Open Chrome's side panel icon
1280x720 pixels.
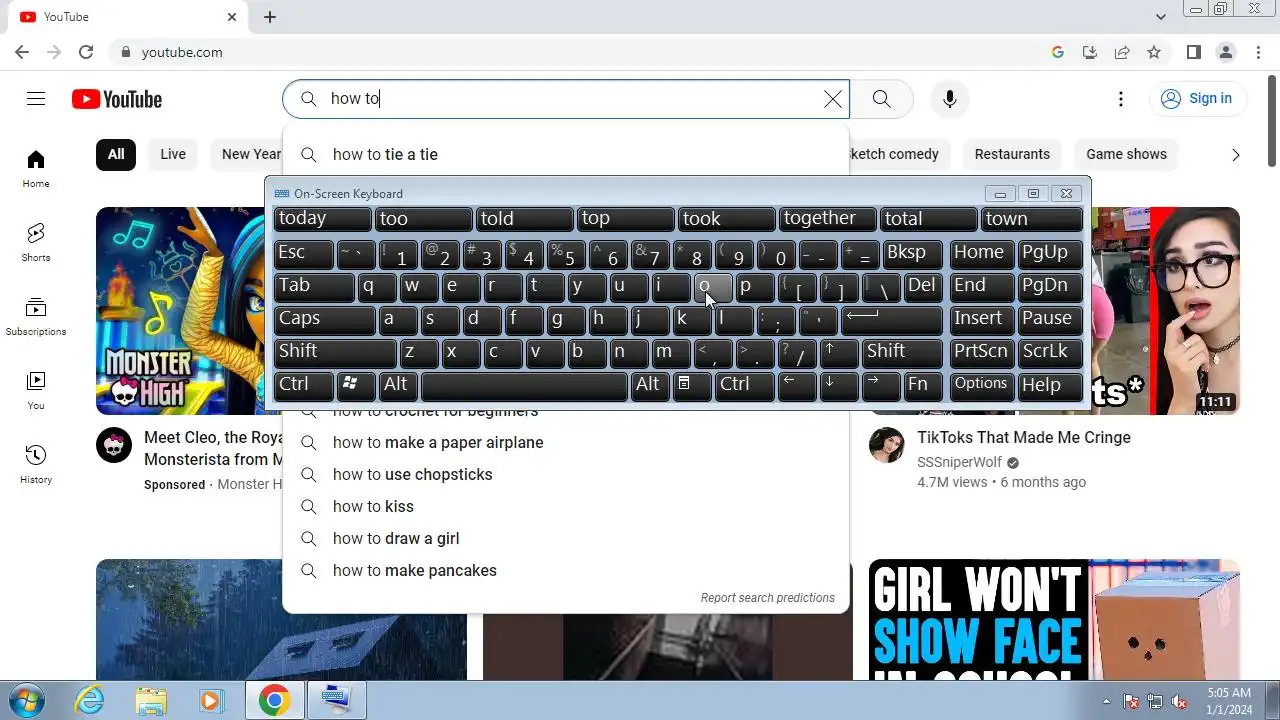[1194, 52]
